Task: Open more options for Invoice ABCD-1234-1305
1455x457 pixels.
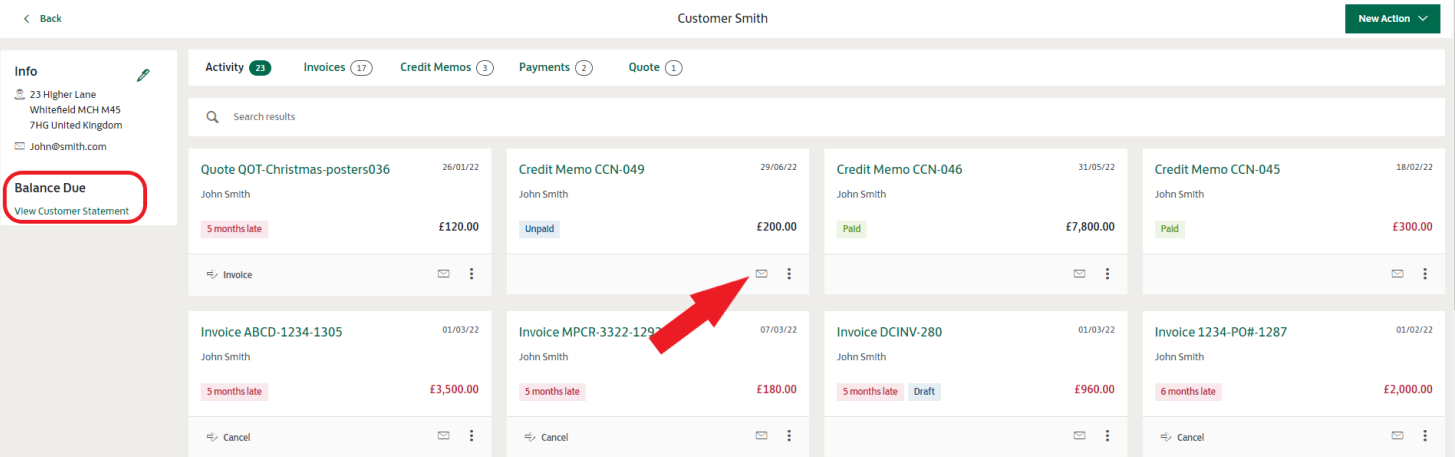Action: point(471,435)
